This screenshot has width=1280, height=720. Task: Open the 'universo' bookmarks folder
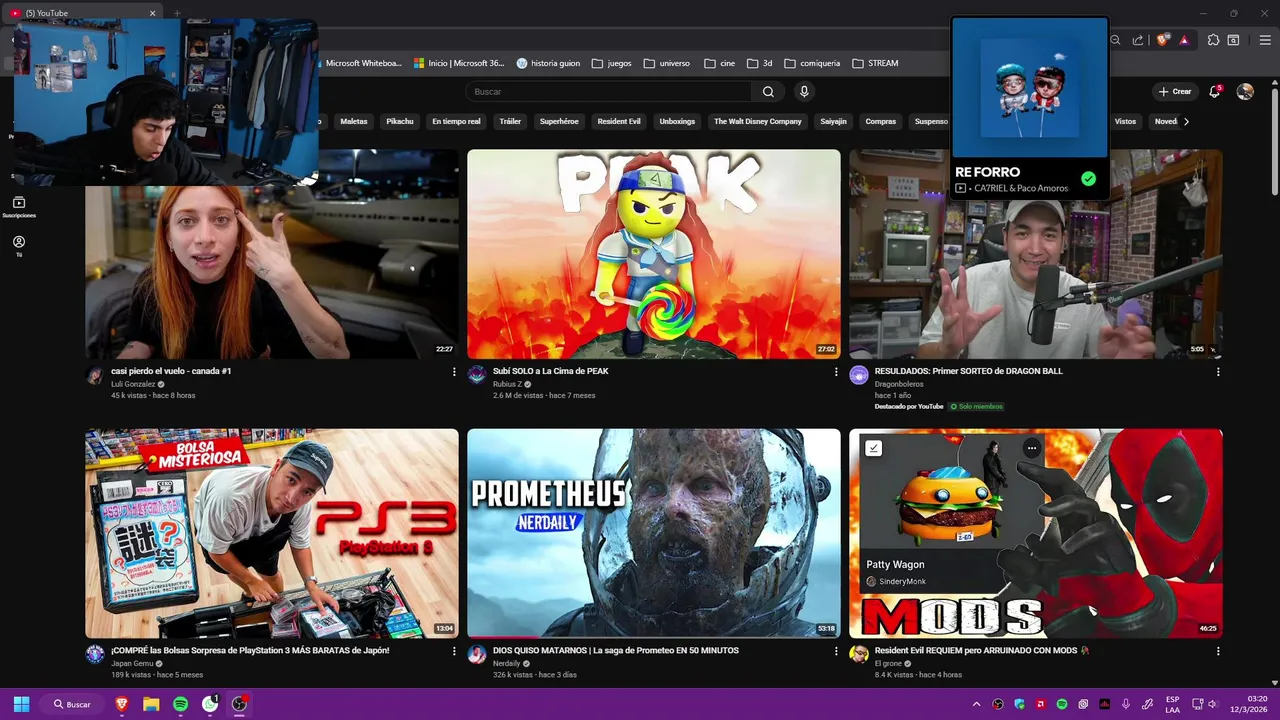click(667, 63)
